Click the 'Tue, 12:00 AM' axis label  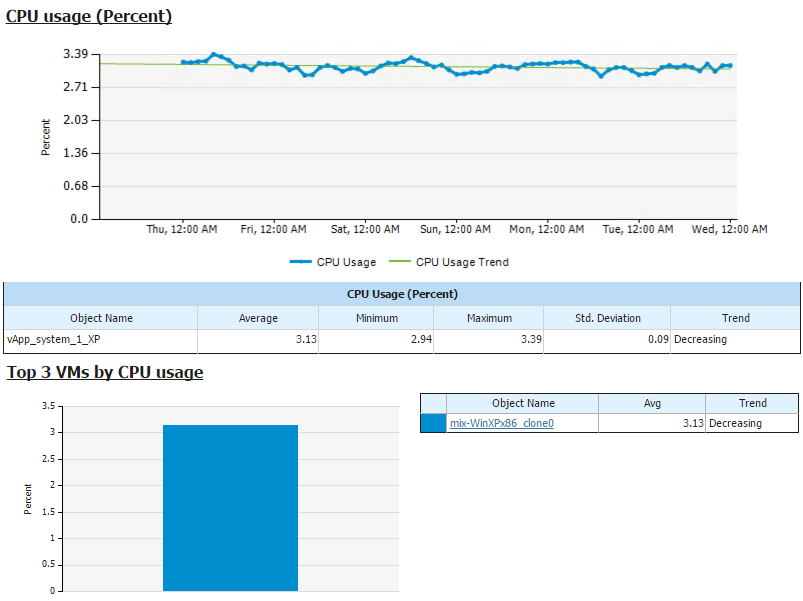click(x=638, y=229)
